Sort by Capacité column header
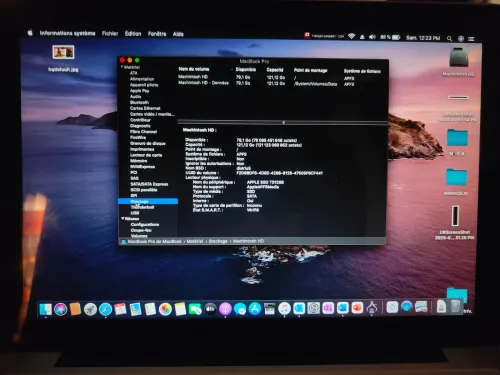Screen dimensions: 500x375 pyautogui.click(x=275, y=70)
